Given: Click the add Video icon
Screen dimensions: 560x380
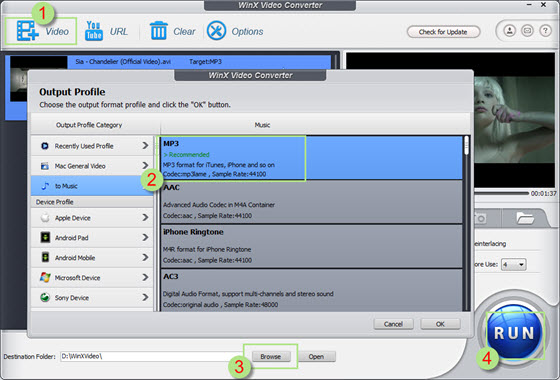Looking at the screenshot, I should (28, 31).
